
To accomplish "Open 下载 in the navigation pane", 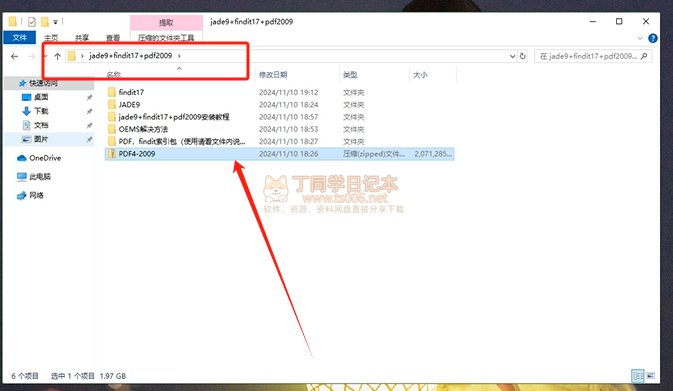I will [41, 111].
